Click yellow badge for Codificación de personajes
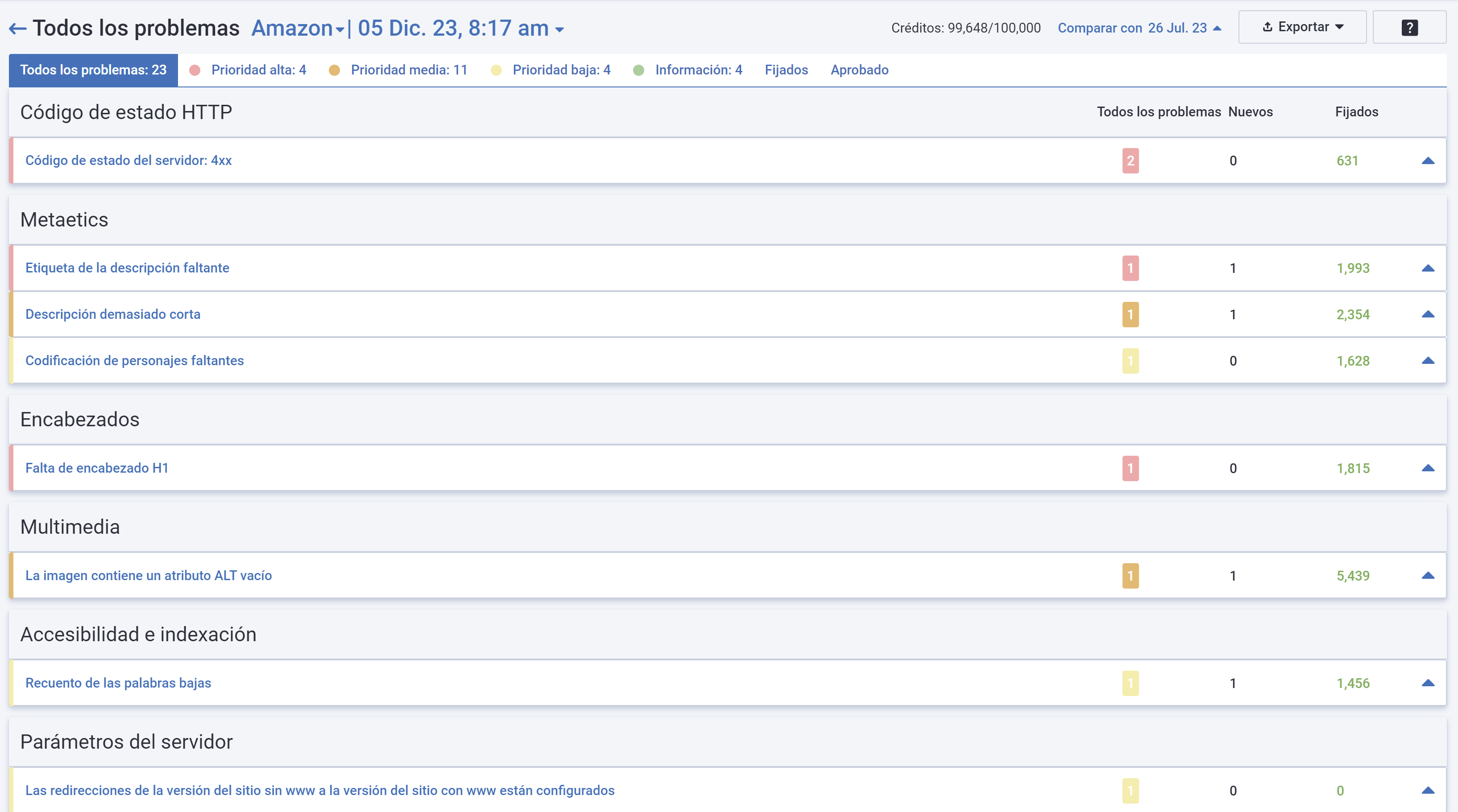 pyautogui.click(x=1130, y=361)
